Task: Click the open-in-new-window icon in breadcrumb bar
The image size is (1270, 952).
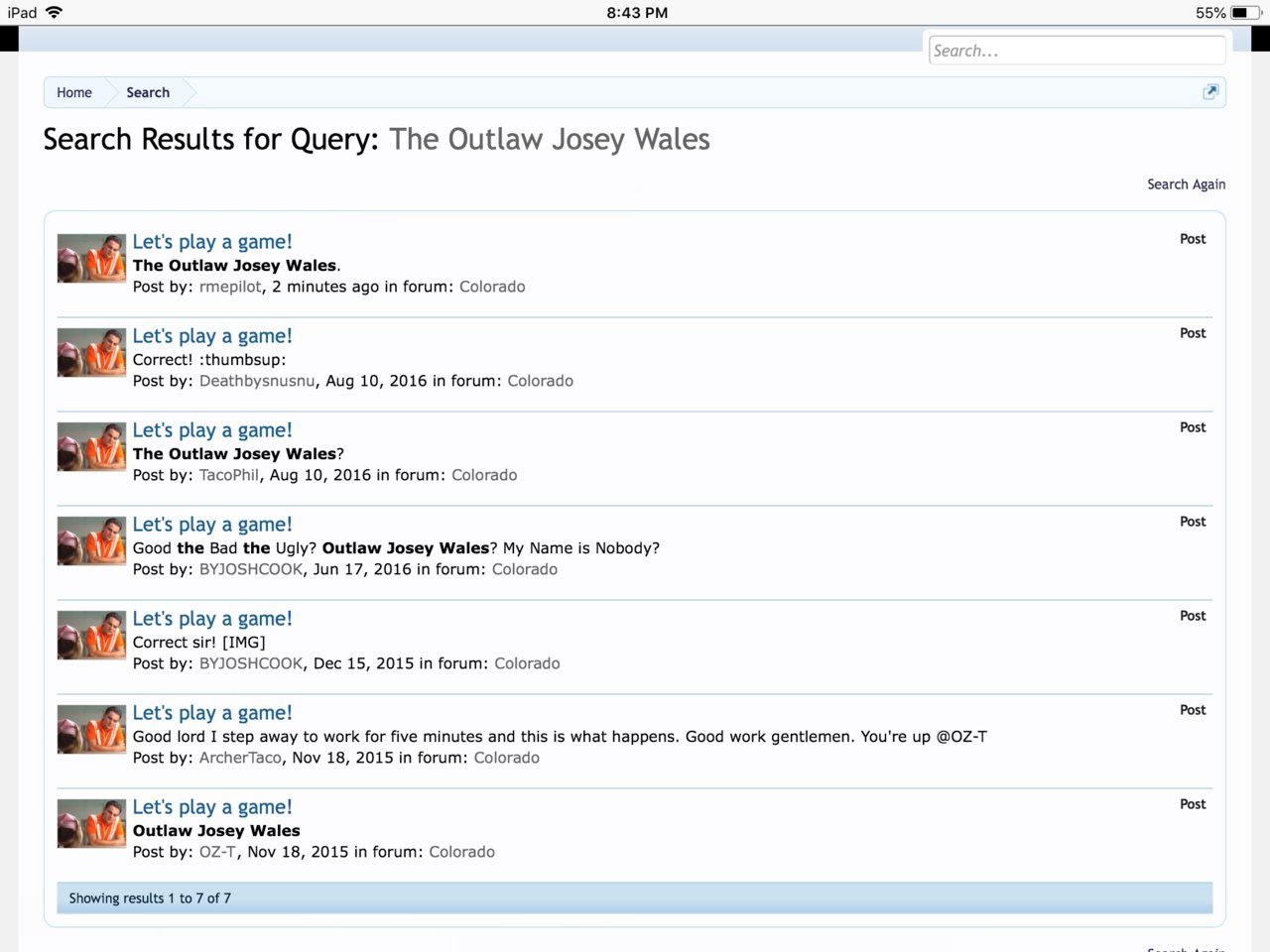Action: tap(1209, 92)
